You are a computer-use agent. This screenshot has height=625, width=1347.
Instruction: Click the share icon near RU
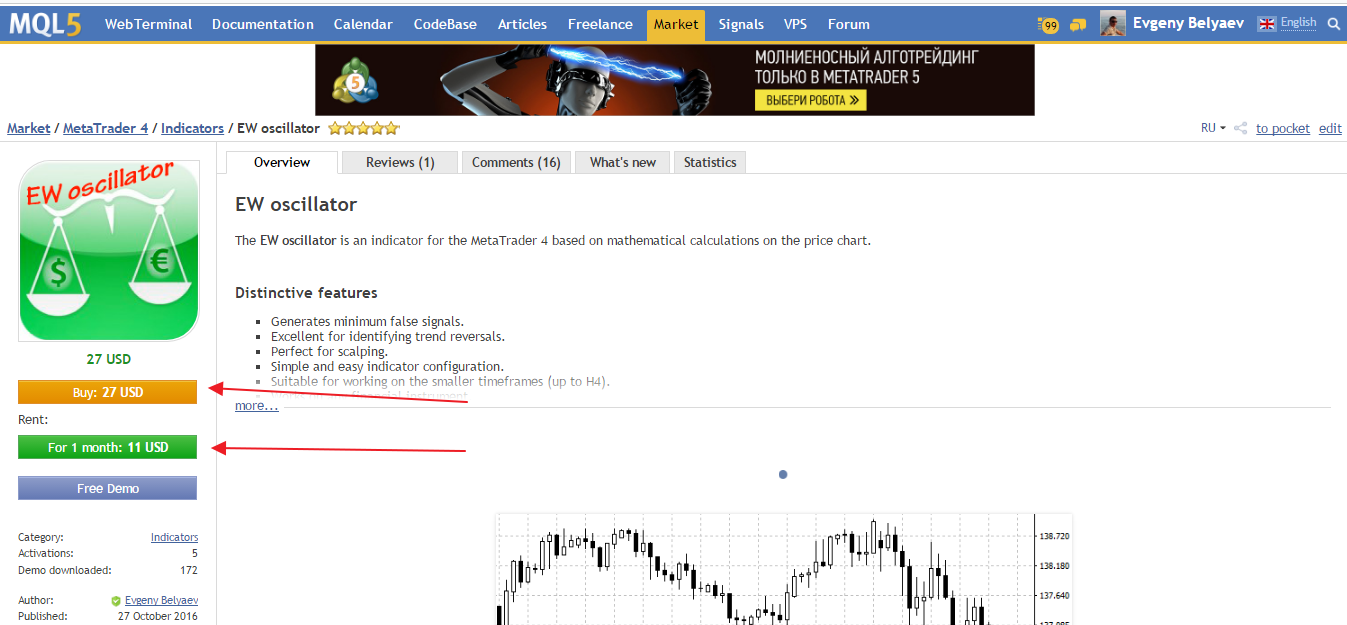pyautogui.click(x=1241, y=128)
